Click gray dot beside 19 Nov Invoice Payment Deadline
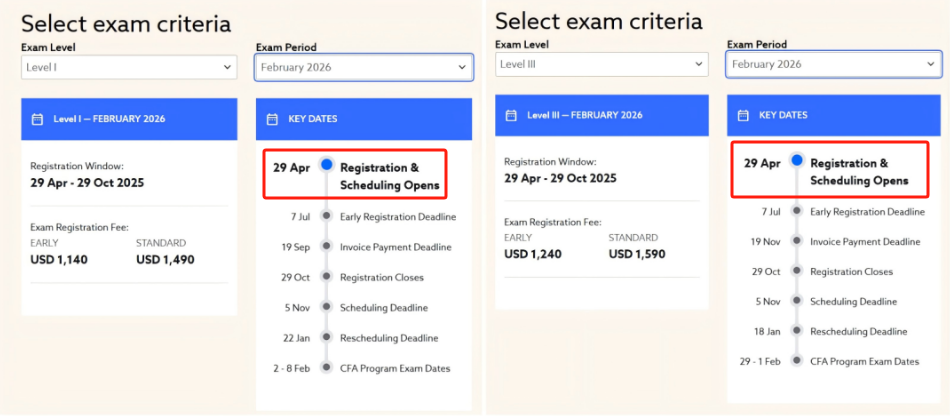The width and height of the screenshot is (950, 416). pyautogui.click(x=797, y=241)
